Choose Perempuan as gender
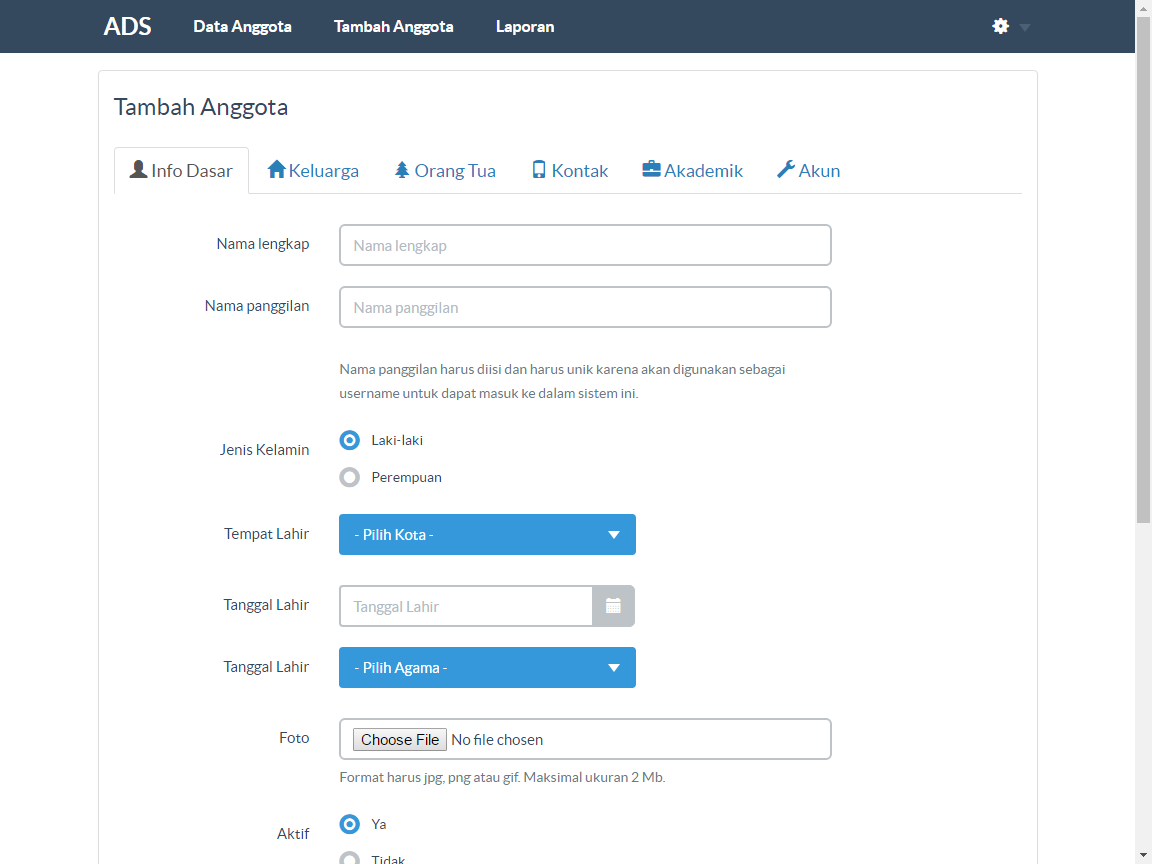This screenshot has height=864, width=1152. point(349,477)
